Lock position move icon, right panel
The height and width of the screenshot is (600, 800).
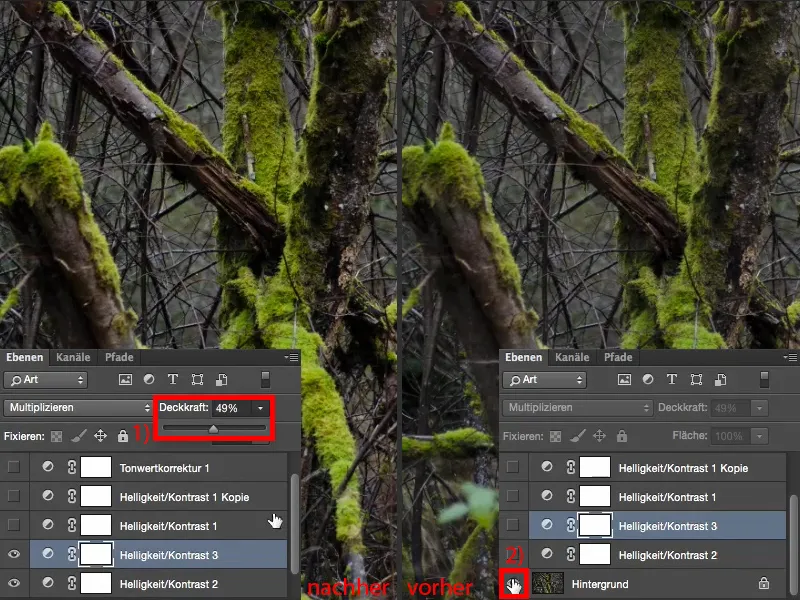point(599,436)
